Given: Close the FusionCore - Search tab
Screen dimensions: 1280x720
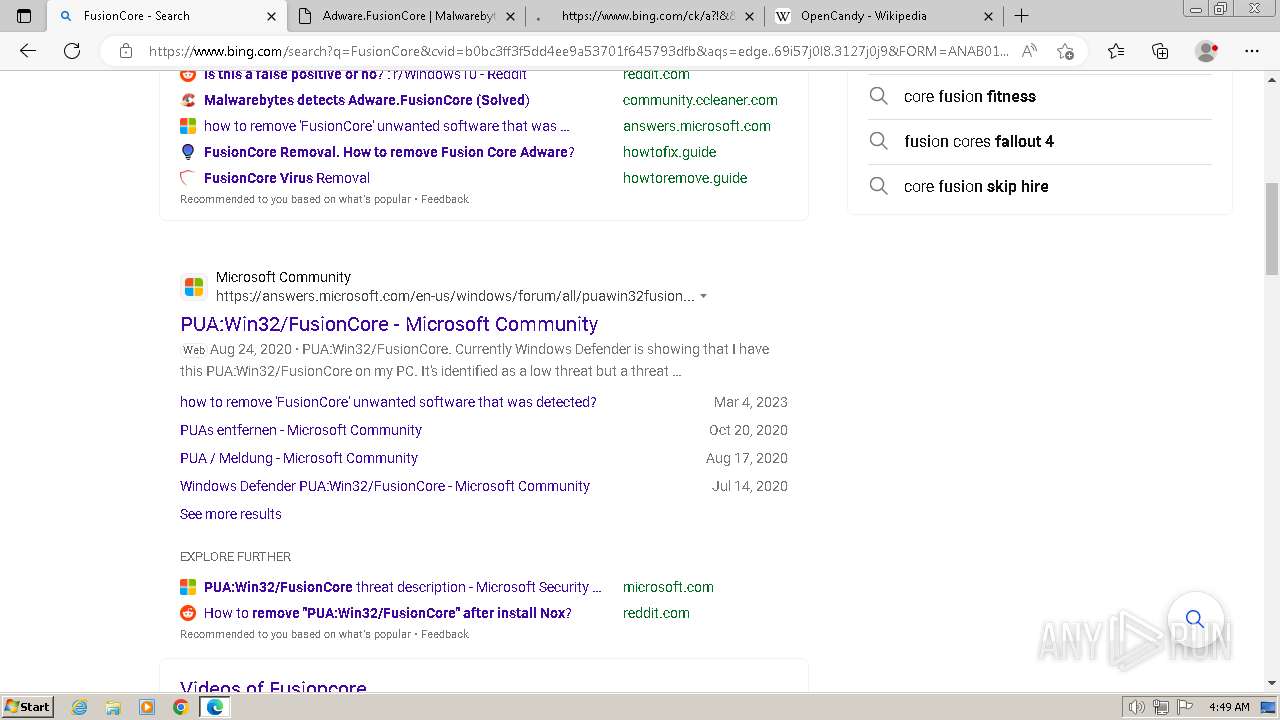Looking at the screenshot, I should point(271,16).
